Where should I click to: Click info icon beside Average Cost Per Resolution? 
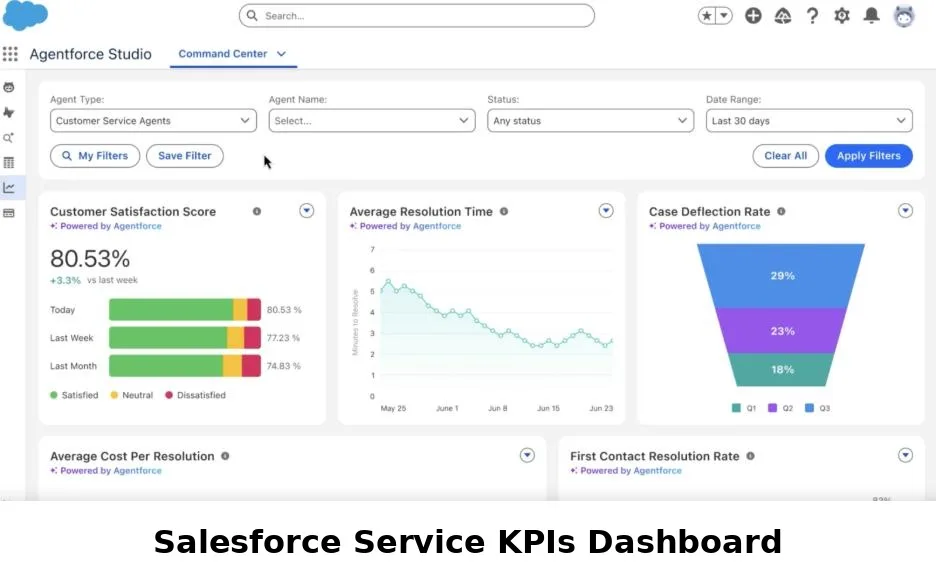(x=225, y=456)
